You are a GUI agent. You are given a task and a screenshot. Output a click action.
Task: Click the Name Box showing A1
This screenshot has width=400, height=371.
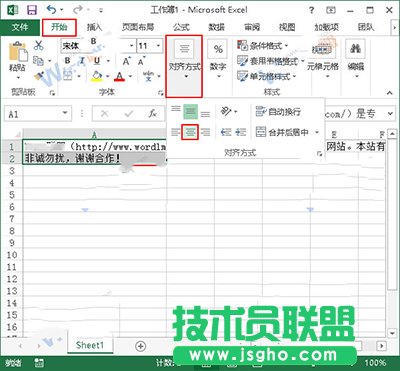coord(38,114)
